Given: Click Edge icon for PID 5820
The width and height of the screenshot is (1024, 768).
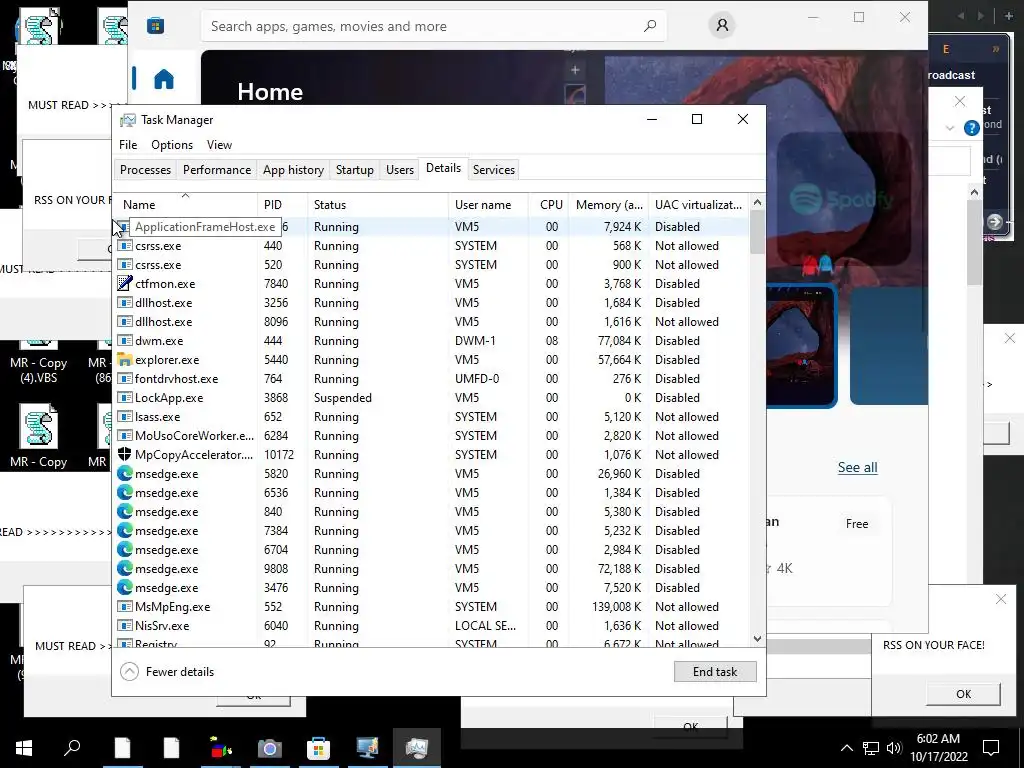Looking at the screenshot, I should (x=124, y=473).
